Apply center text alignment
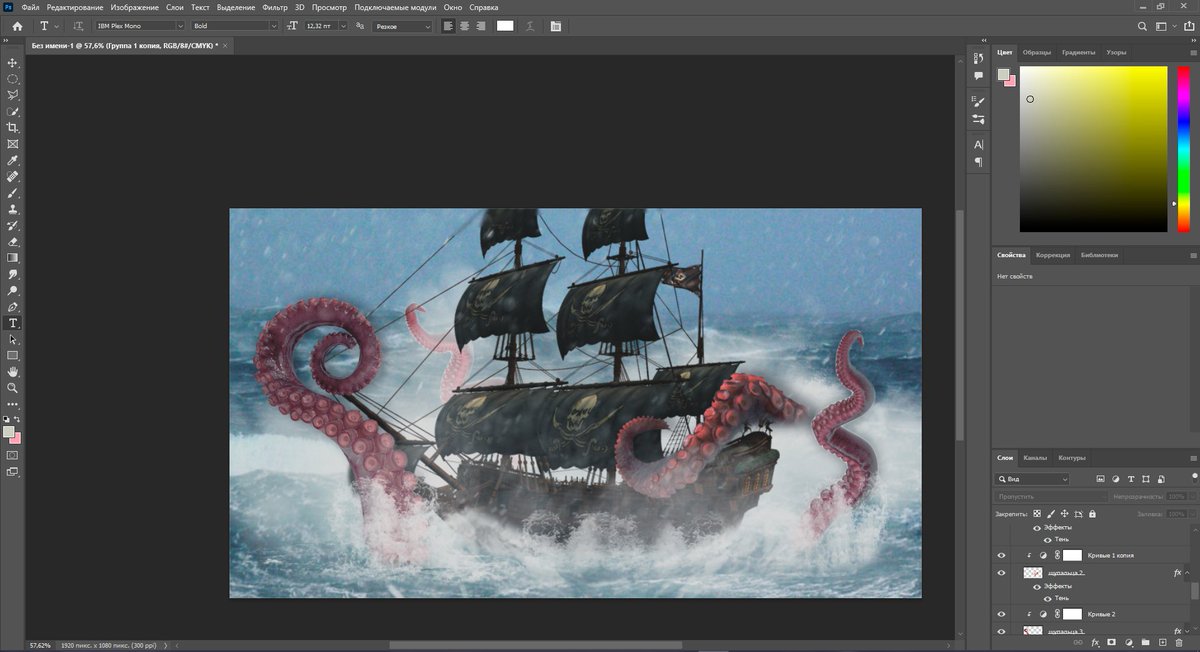Screen dimensions: 1200x652 (x=464, y=25)
